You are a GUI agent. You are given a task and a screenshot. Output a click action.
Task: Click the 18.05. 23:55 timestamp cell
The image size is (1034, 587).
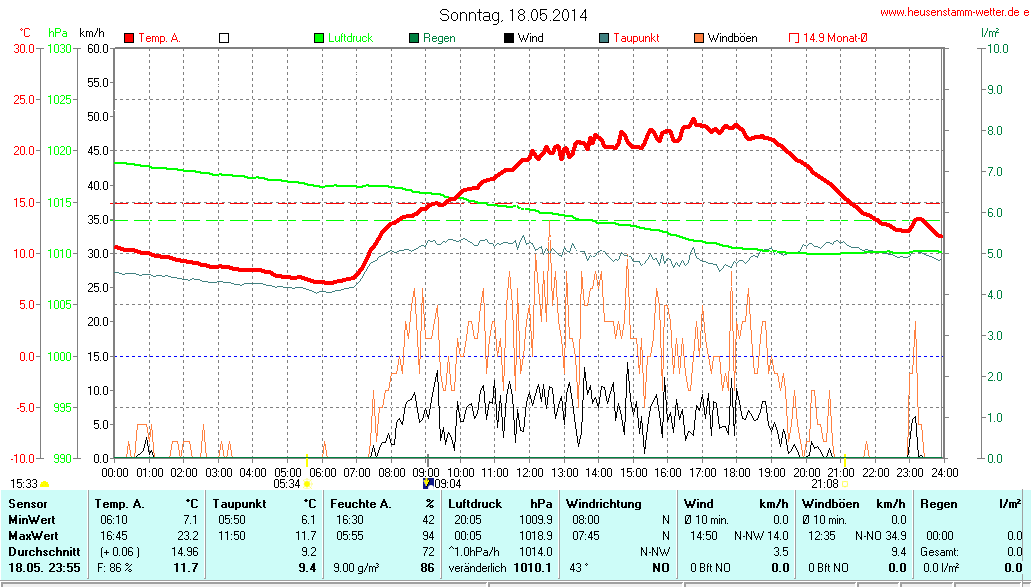point(44,567)
